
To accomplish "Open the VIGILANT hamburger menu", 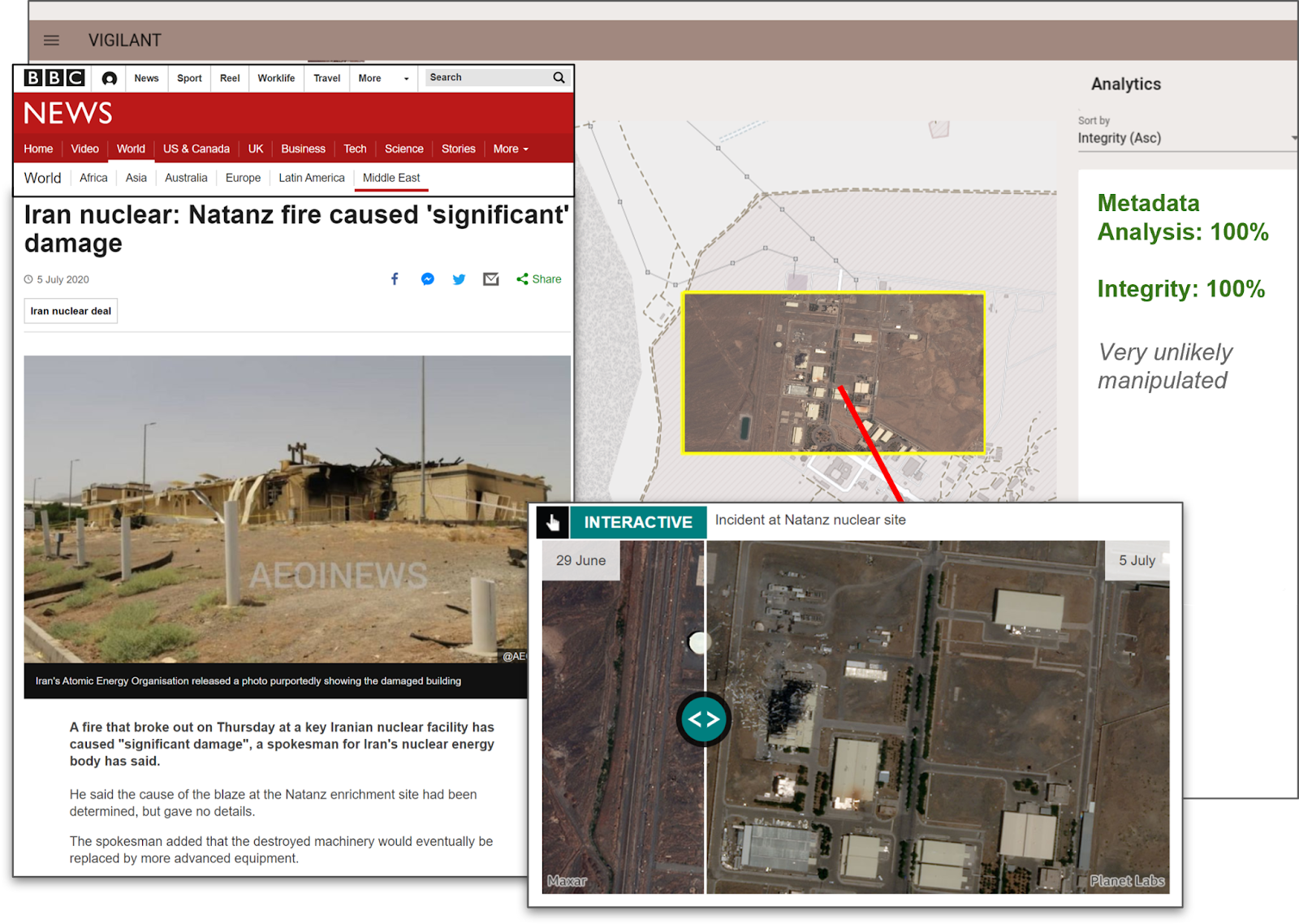I will tap(51, 41).
